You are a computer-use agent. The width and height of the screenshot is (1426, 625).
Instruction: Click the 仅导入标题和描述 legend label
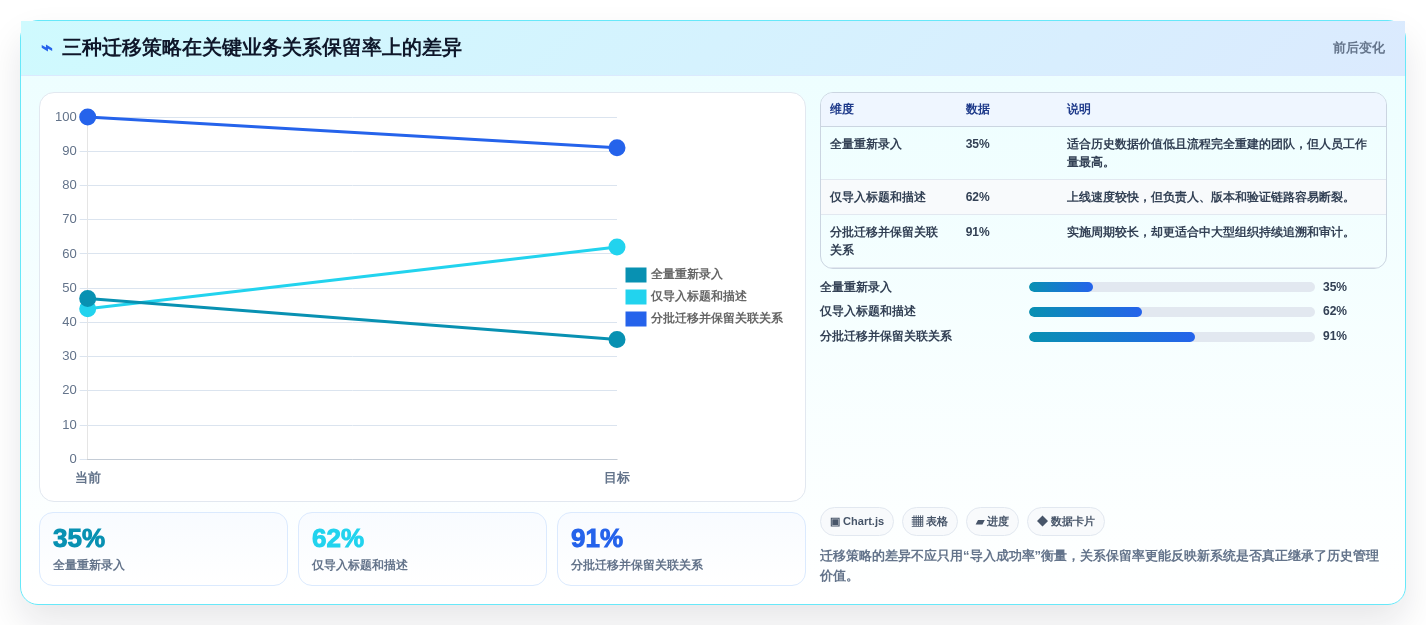pyautogui.click(x=698, y=297)
